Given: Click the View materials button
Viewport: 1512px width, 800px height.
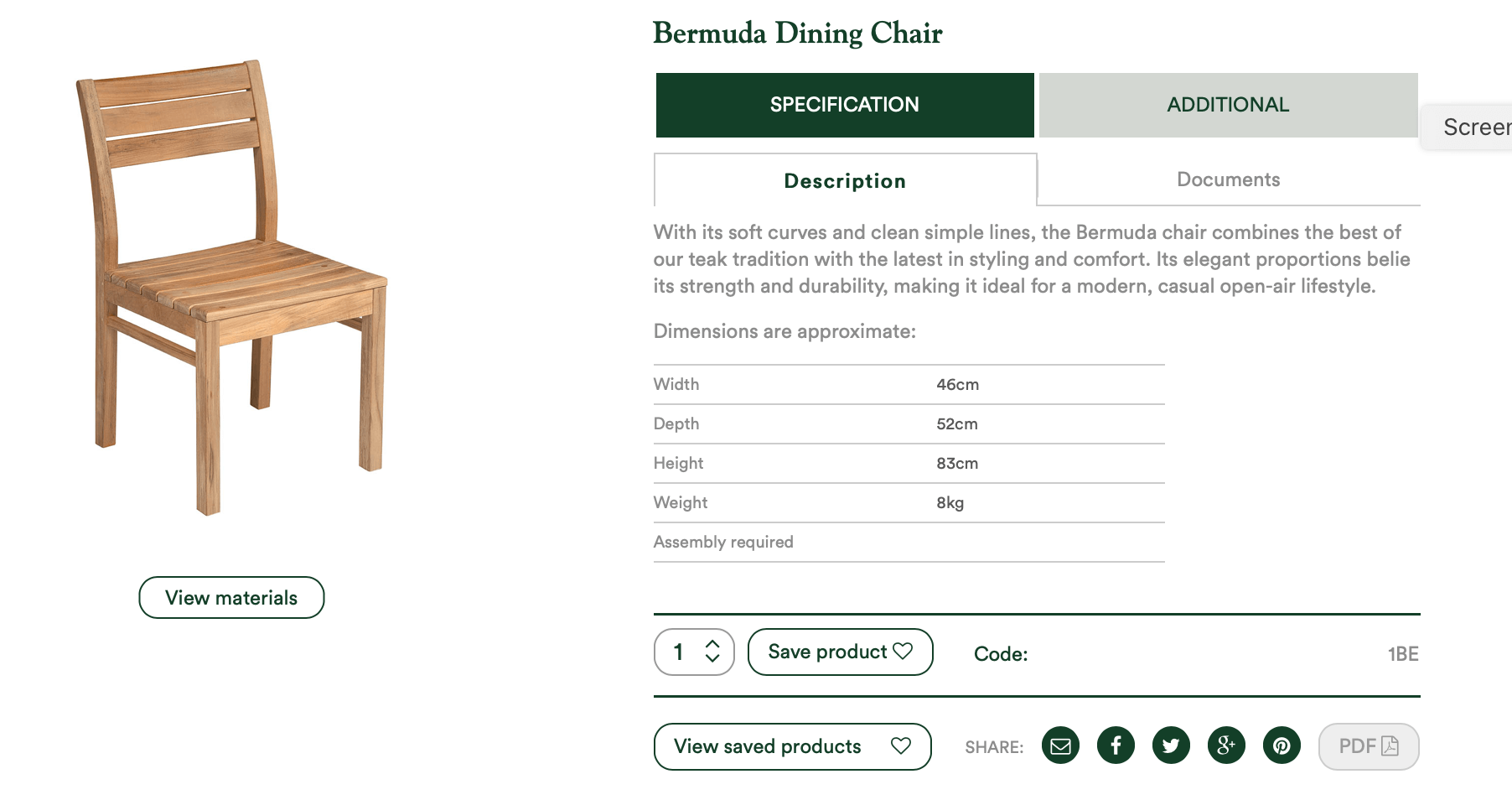Looking at the screenshot, I should click(231, 597).
